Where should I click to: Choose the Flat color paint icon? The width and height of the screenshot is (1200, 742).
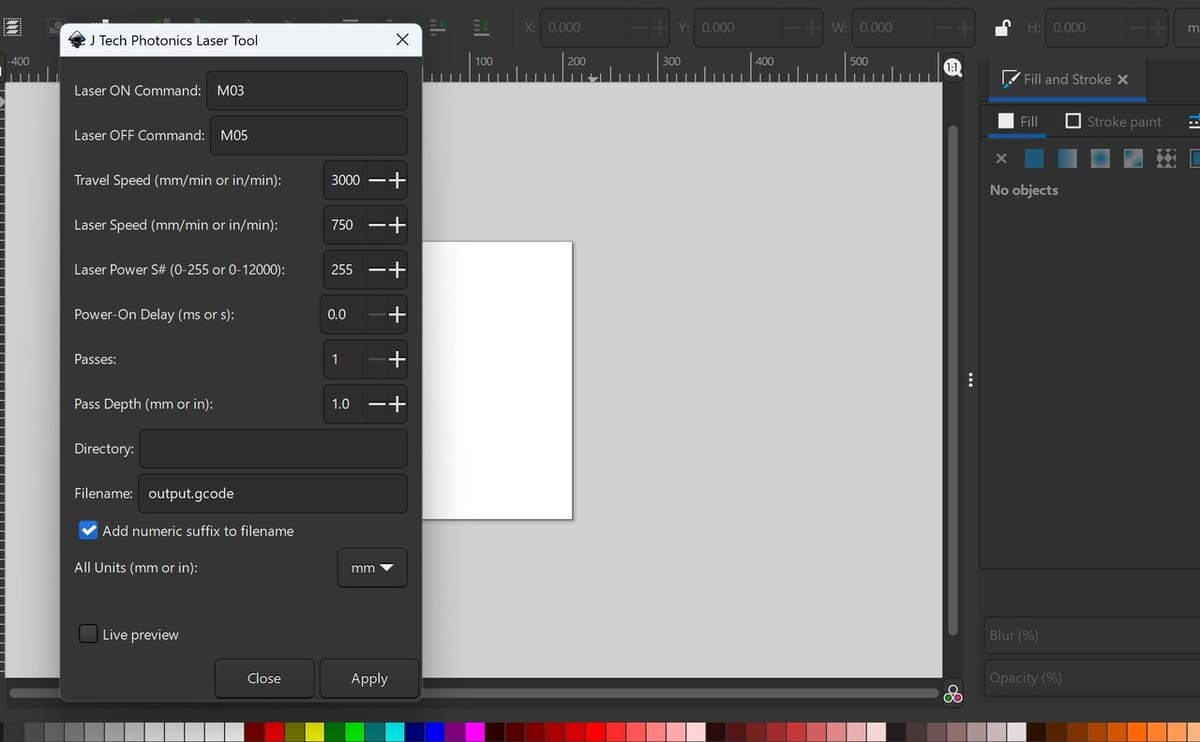(x=1035, y=158)
